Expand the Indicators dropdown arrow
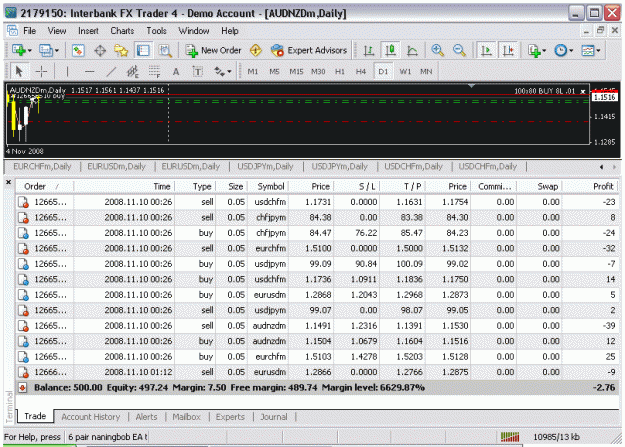Screen dimensions: 625x447 544,51
